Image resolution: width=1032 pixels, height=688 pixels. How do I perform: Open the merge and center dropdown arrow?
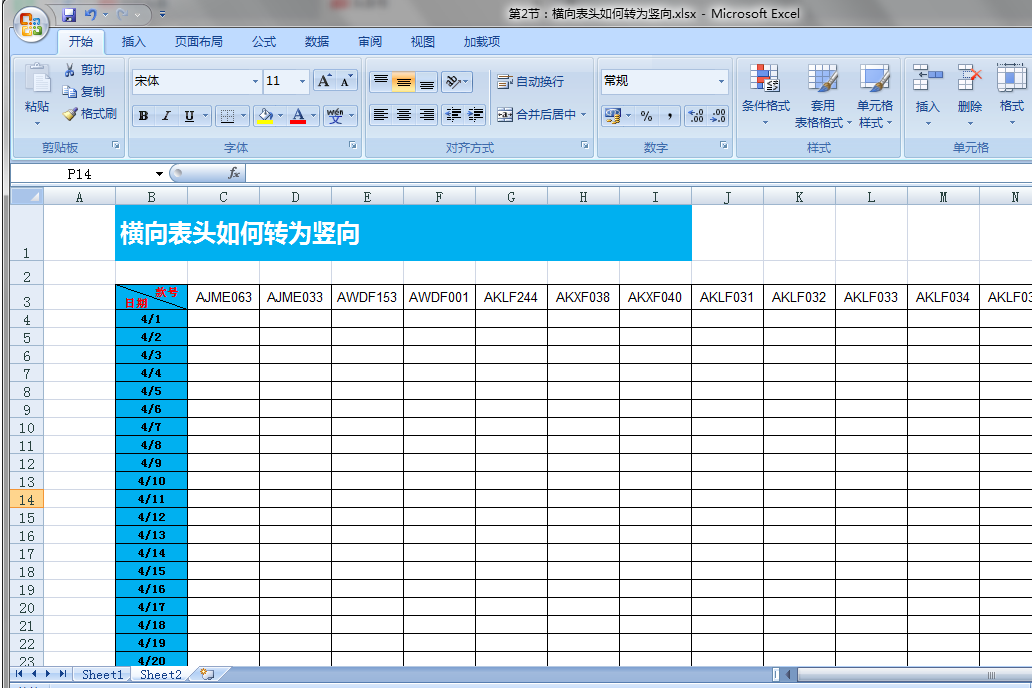pyautogui.click(x=583, y=115)
